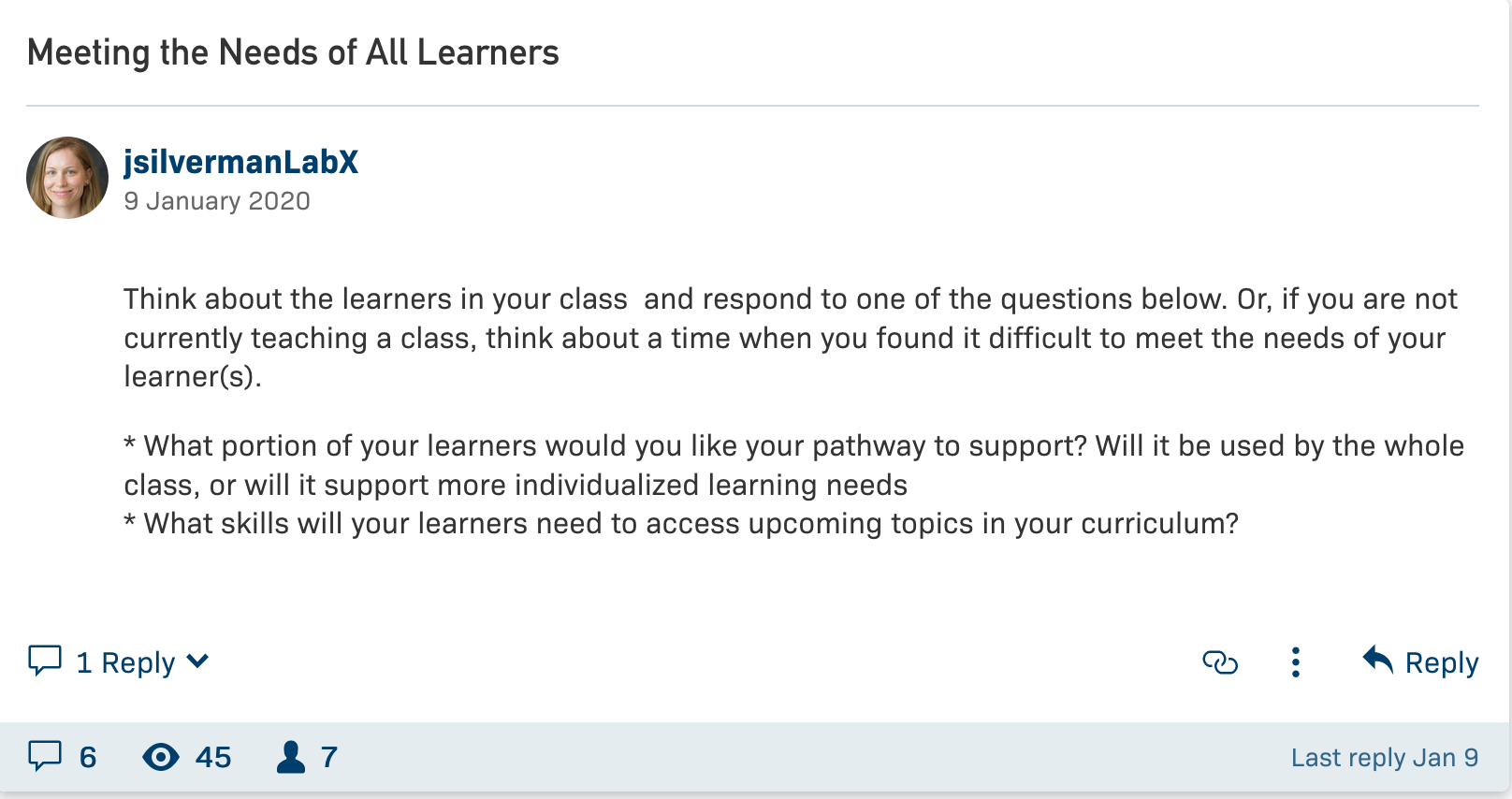Click the comments bubble icon in footer

(45, 756)
